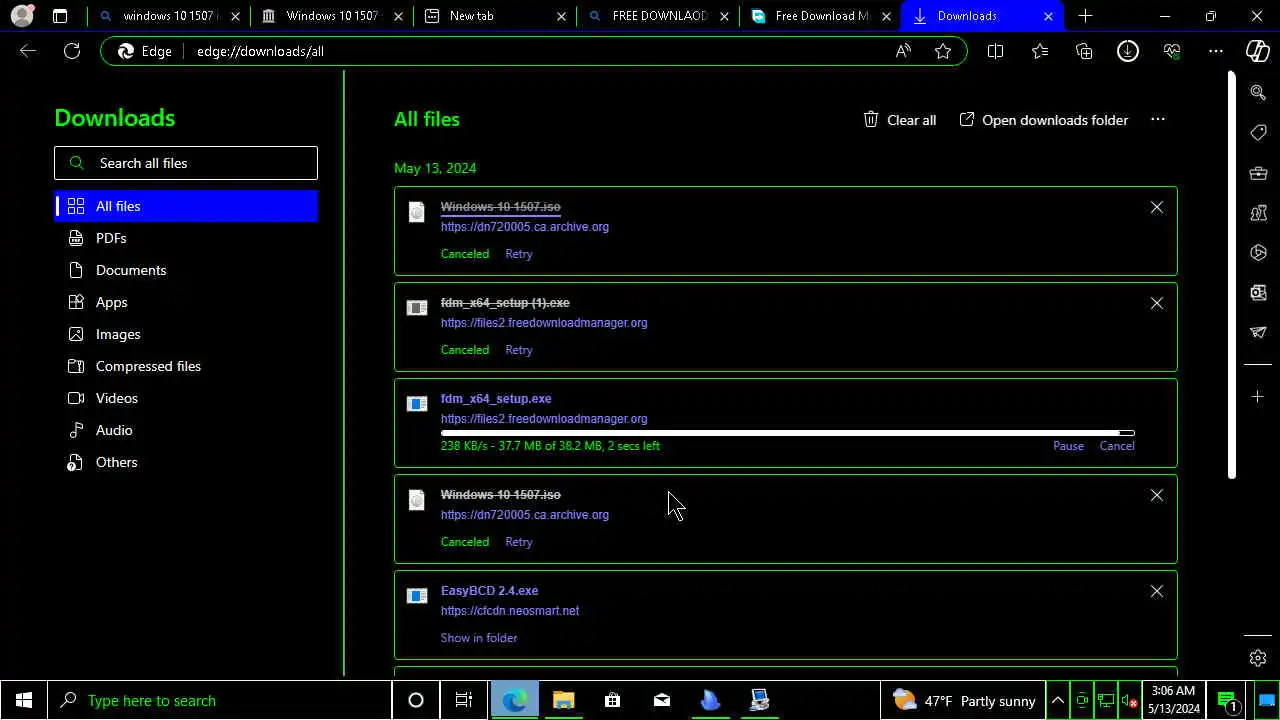Go back using the back arrow
1280x720 pixels.
coord(28,51)
